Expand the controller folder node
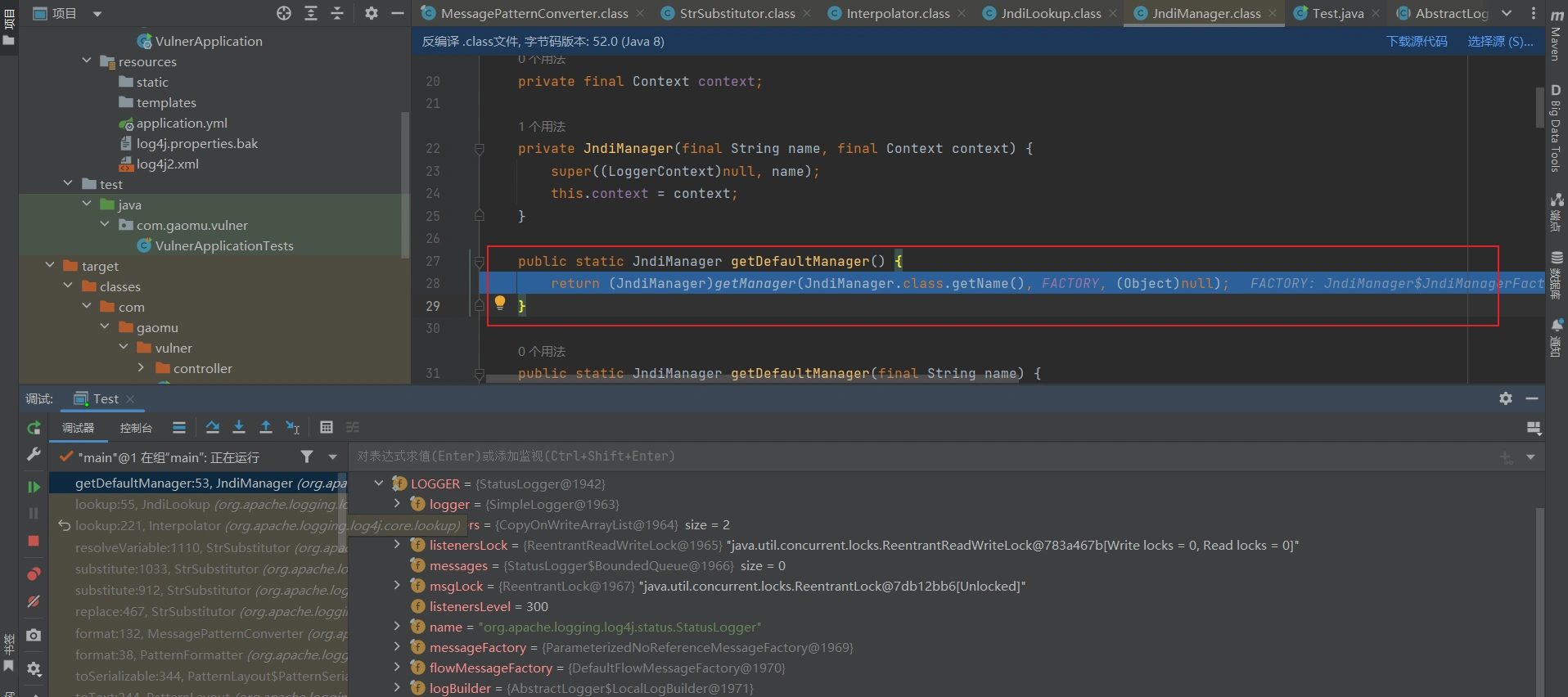Viewport: 1568px width, 697px height. pyautogui.click(x=141, y=368)
